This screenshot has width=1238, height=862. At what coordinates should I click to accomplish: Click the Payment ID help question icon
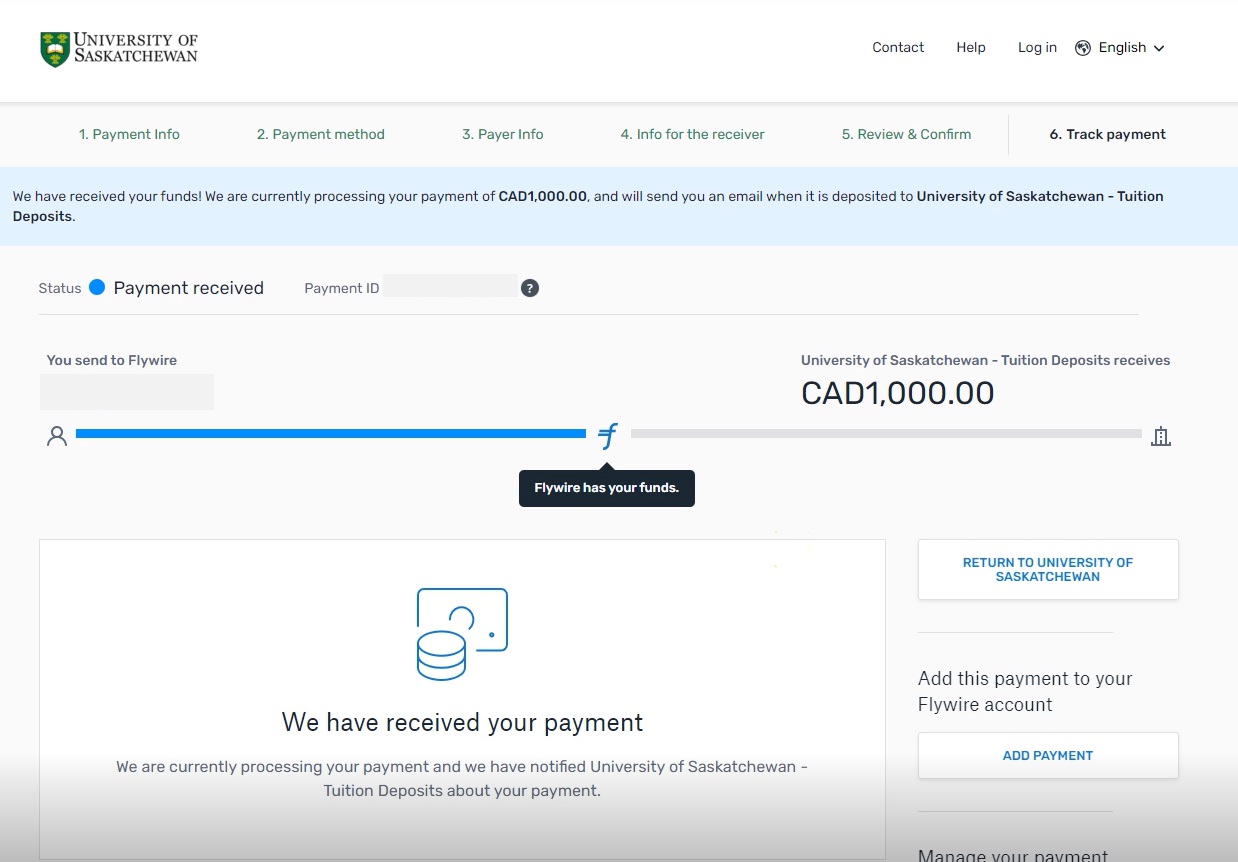(x=530, y=288)
